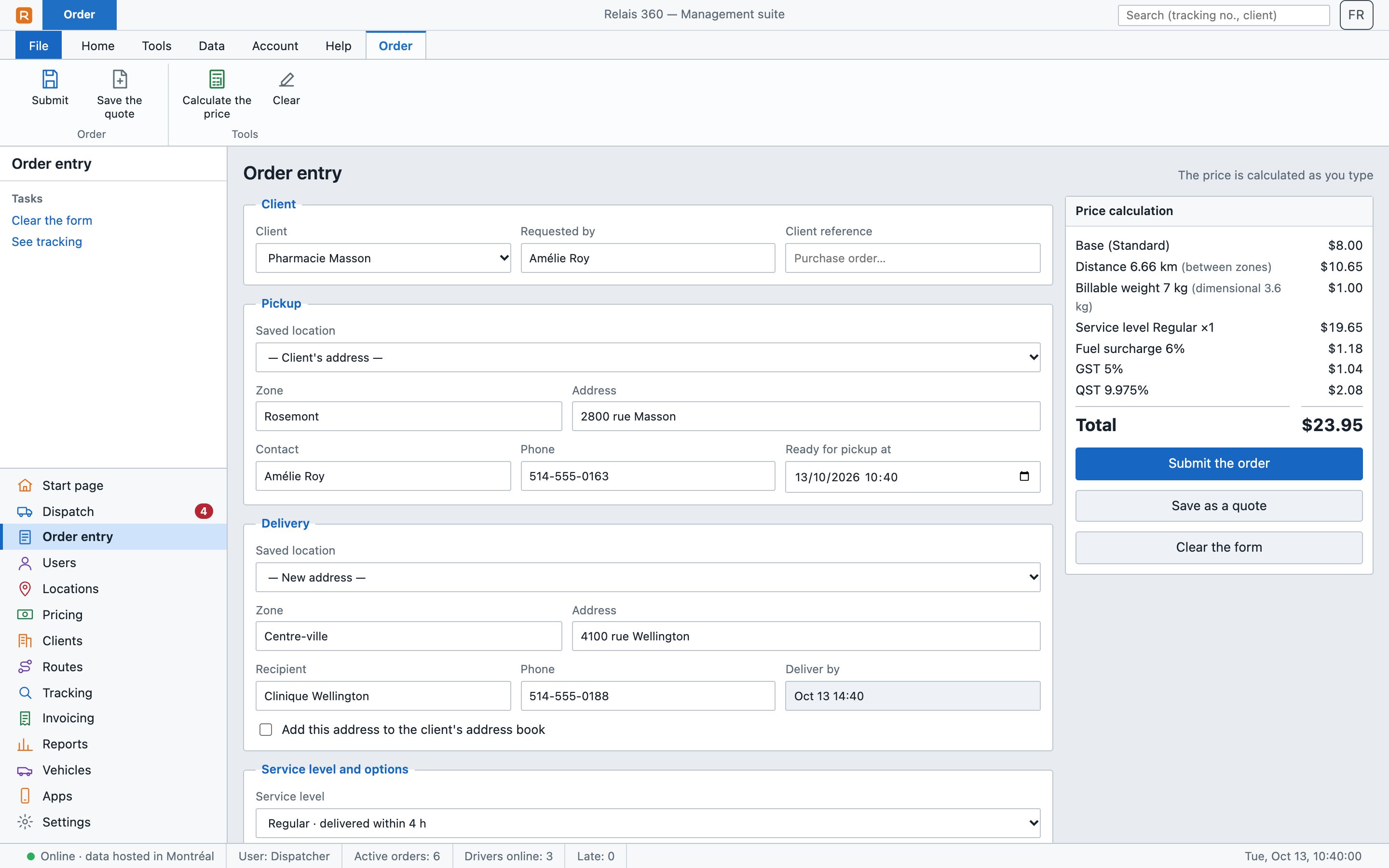Open calendar picker in Ready for pickup field
Image resolution: width=1389 pixels, height=868 pixels.
[x=1024, y=476]
